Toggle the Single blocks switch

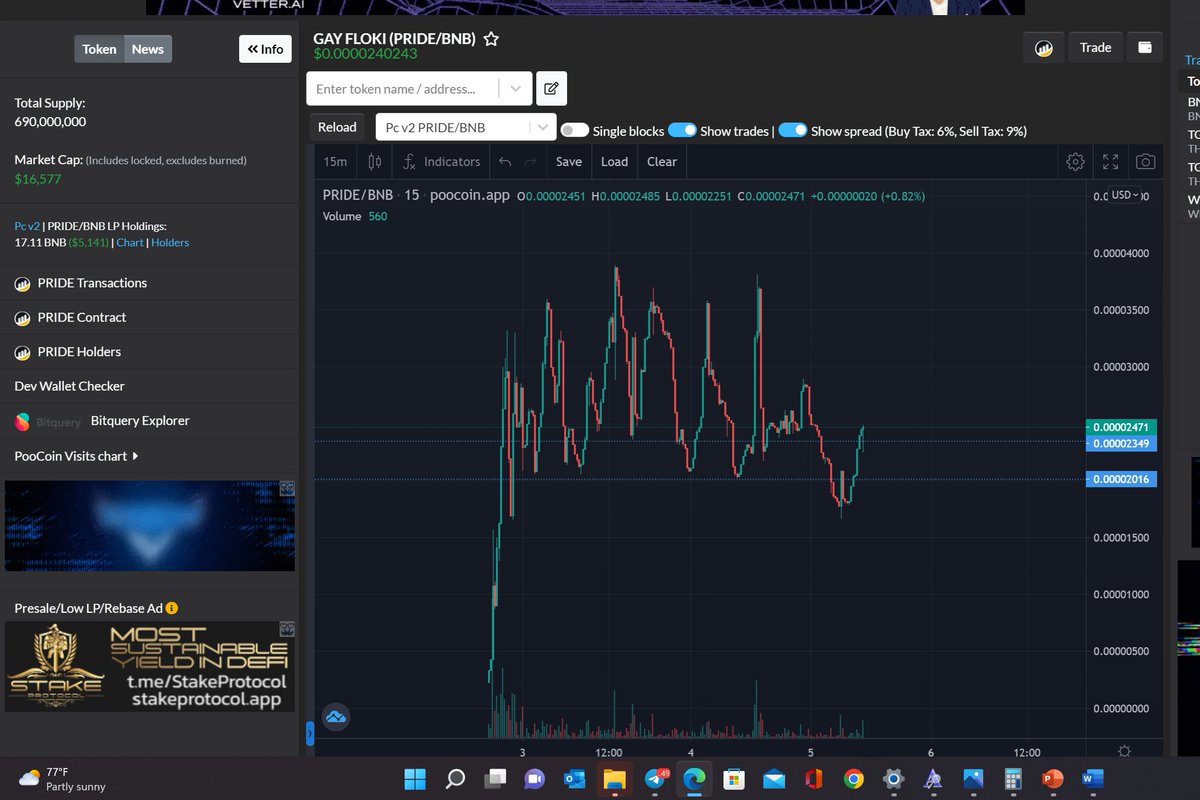pyautogui.click(x=574, y=130)
